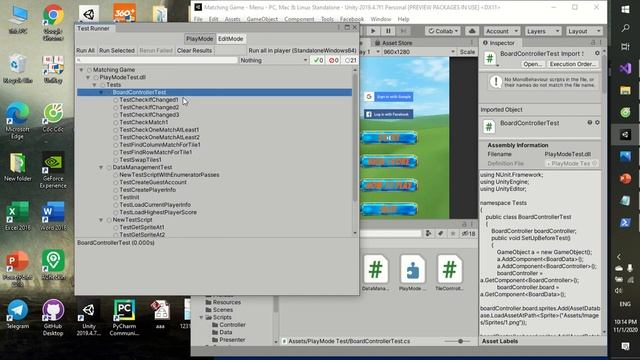Switch Test Runner to EditMode
640x360 pixels.
point(231,39)
